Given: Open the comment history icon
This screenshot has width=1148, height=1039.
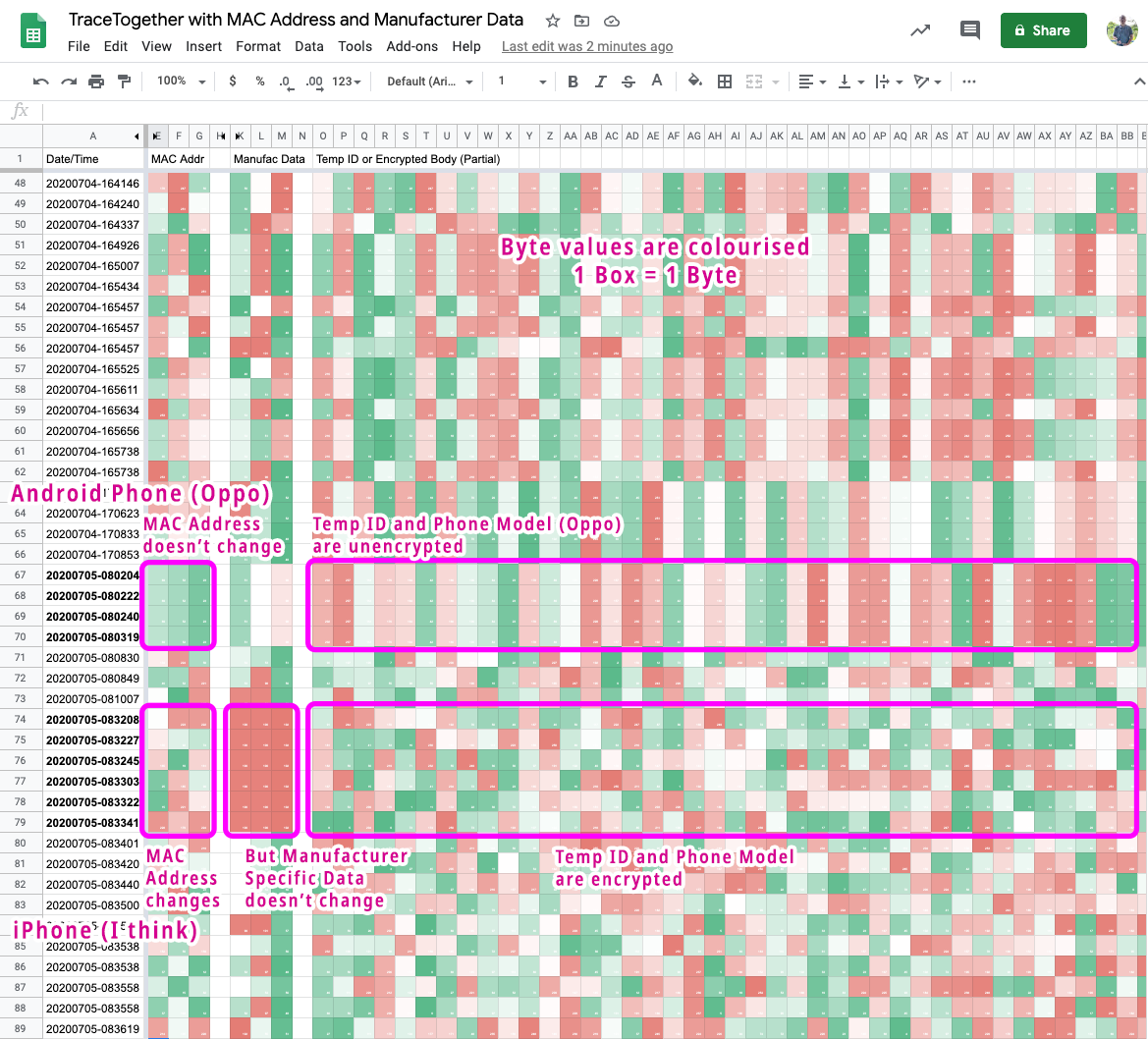Looking at the screenshot, I should 970,30.
